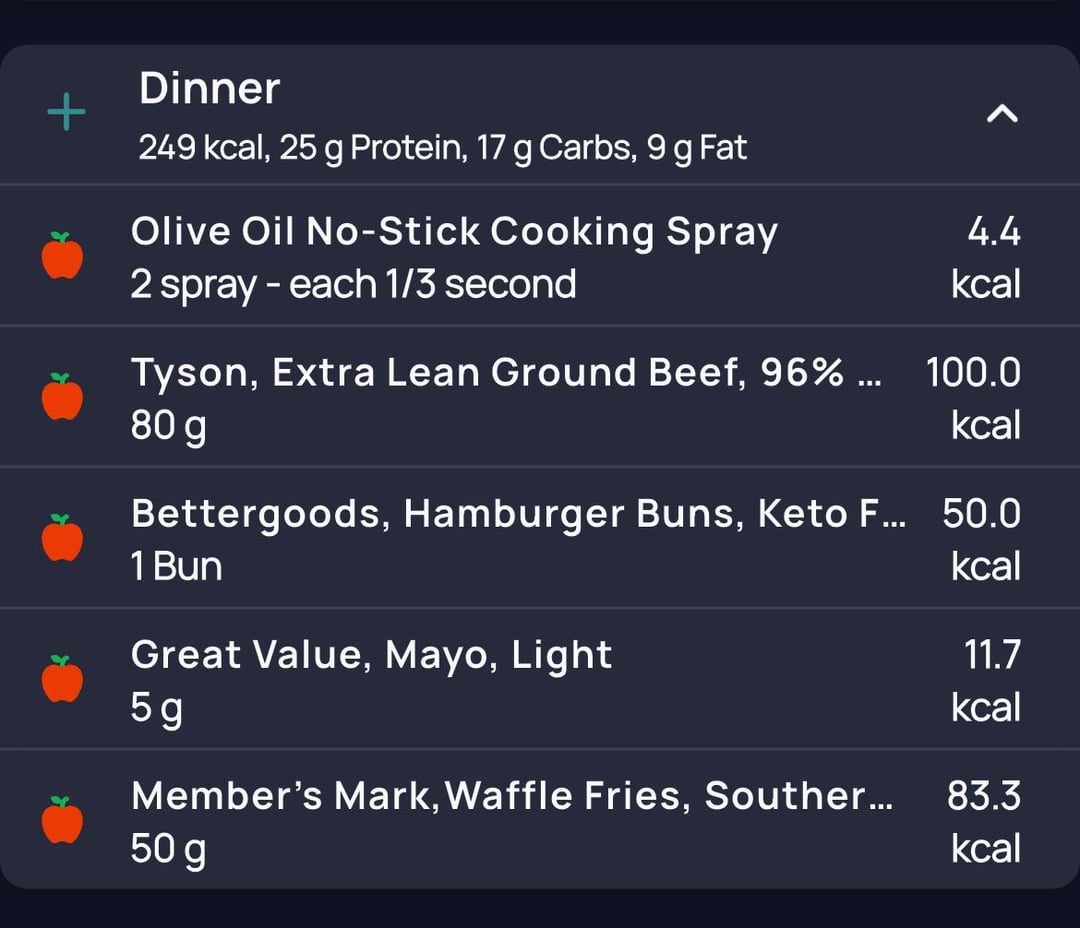The width and height of the screenshot is (1080, 928).
Task: Tap the 11.7 kcal value
Action: (991, 655)
